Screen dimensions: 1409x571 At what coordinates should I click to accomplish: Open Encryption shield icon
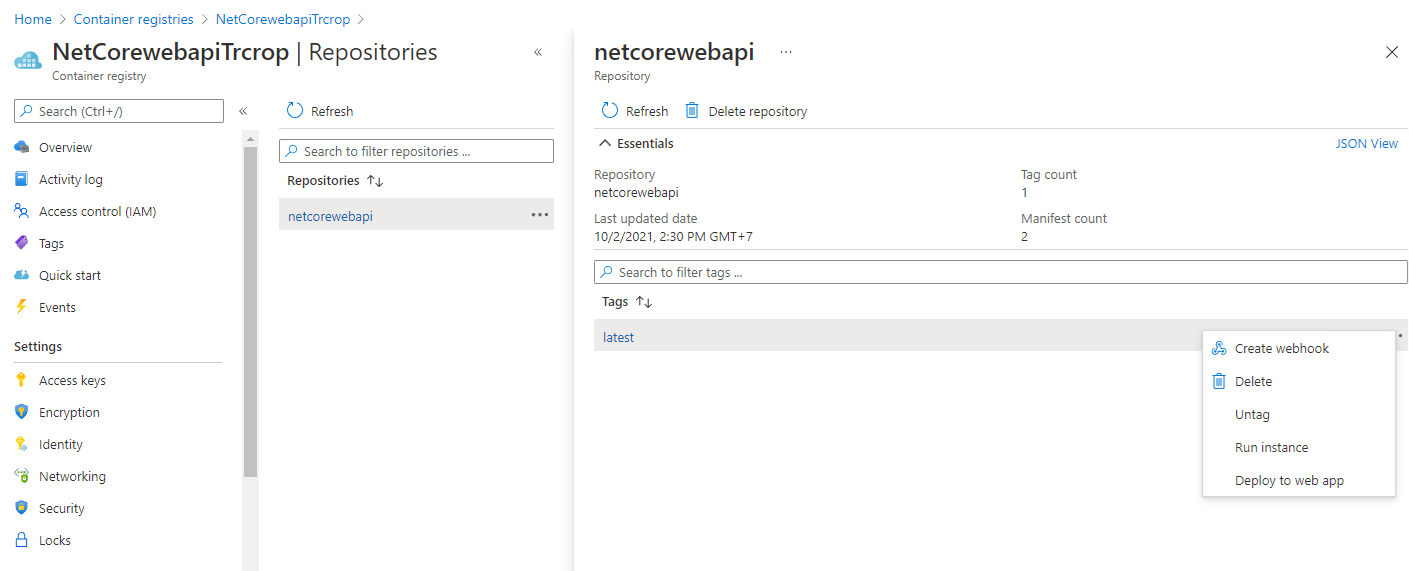(22, 412)
